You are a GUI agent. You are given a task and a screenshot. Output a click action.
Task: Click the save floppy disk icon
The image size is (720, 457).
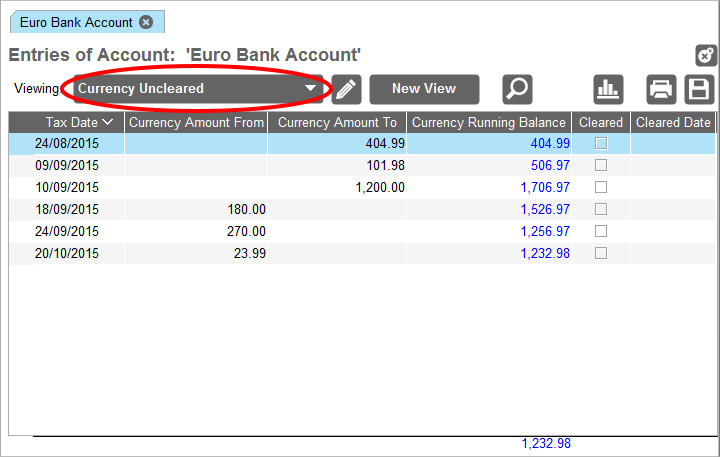click(x=699, y=89)
